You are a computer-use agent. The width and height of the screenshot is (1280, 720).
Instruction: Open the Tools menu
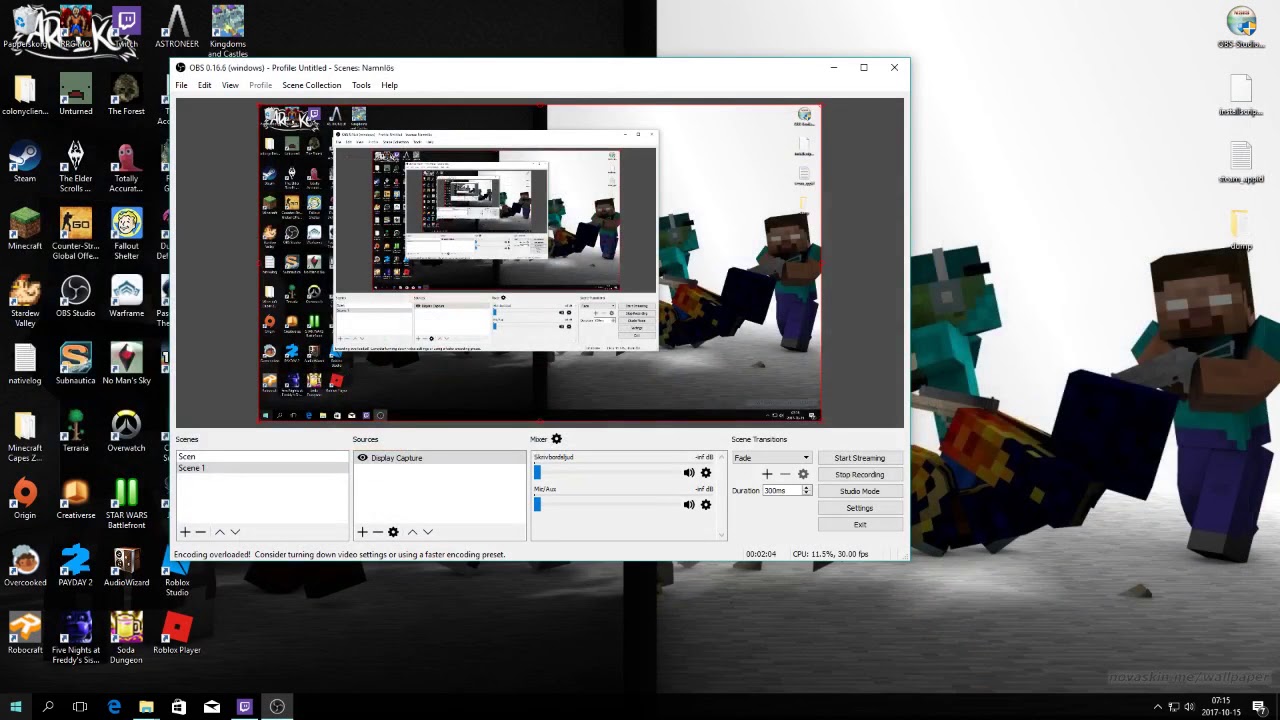coord(361,85)
